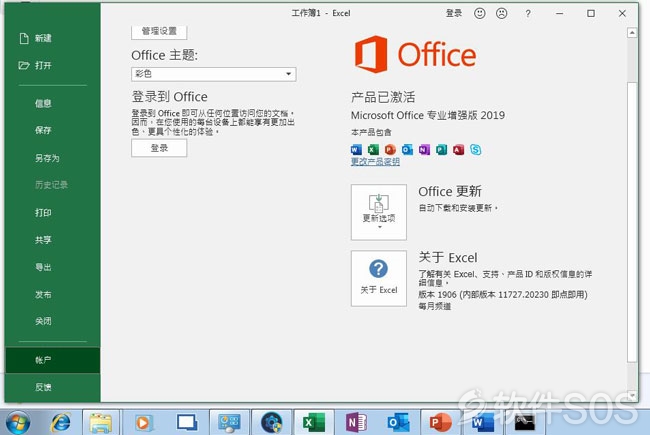Open the Update Options (更新选项) dropdown button

[x=379, y=212]
